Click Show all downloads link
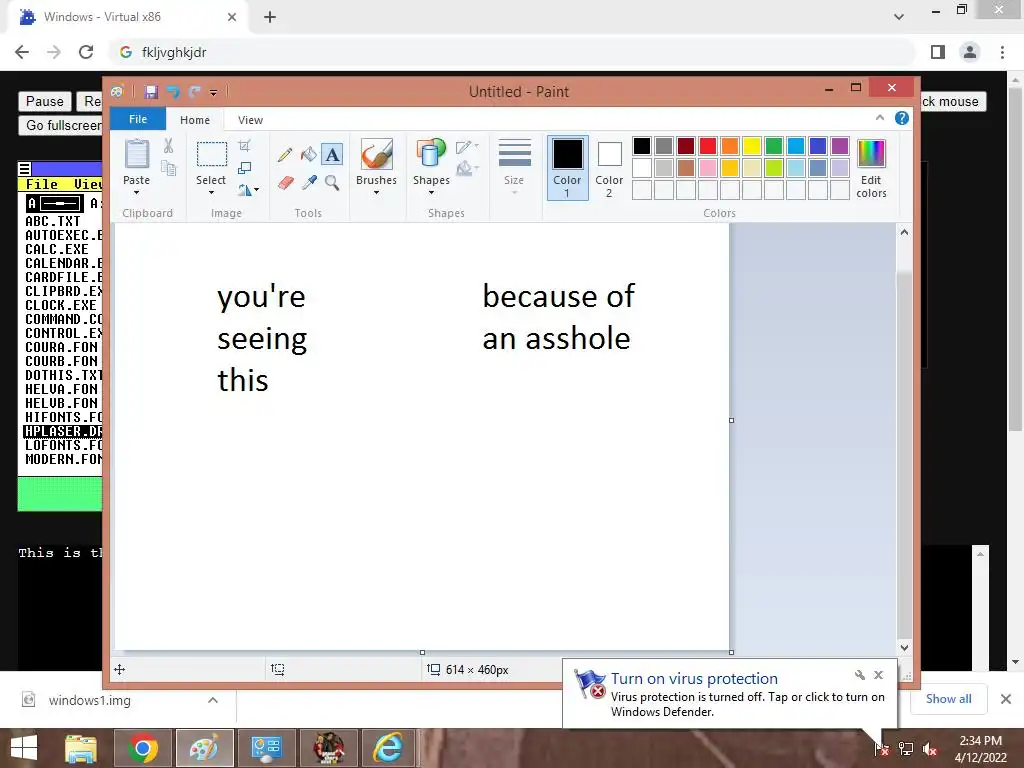Image resolution: width=1024 pixels, height=768 pixels. tap(948, 699)
